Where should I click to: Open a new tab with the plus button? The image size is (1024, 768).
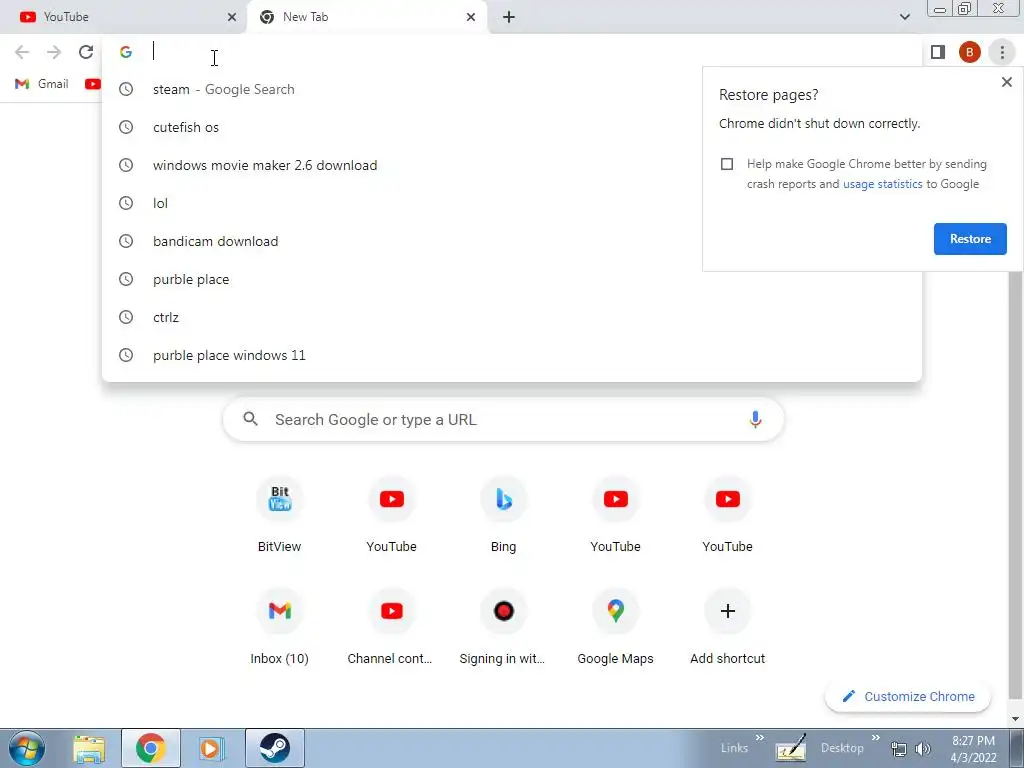509,17
